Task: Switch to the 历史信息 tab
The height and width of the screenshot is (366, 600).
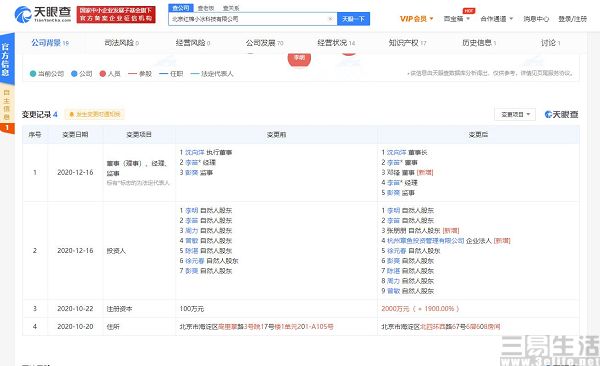Action: point(479,43)
